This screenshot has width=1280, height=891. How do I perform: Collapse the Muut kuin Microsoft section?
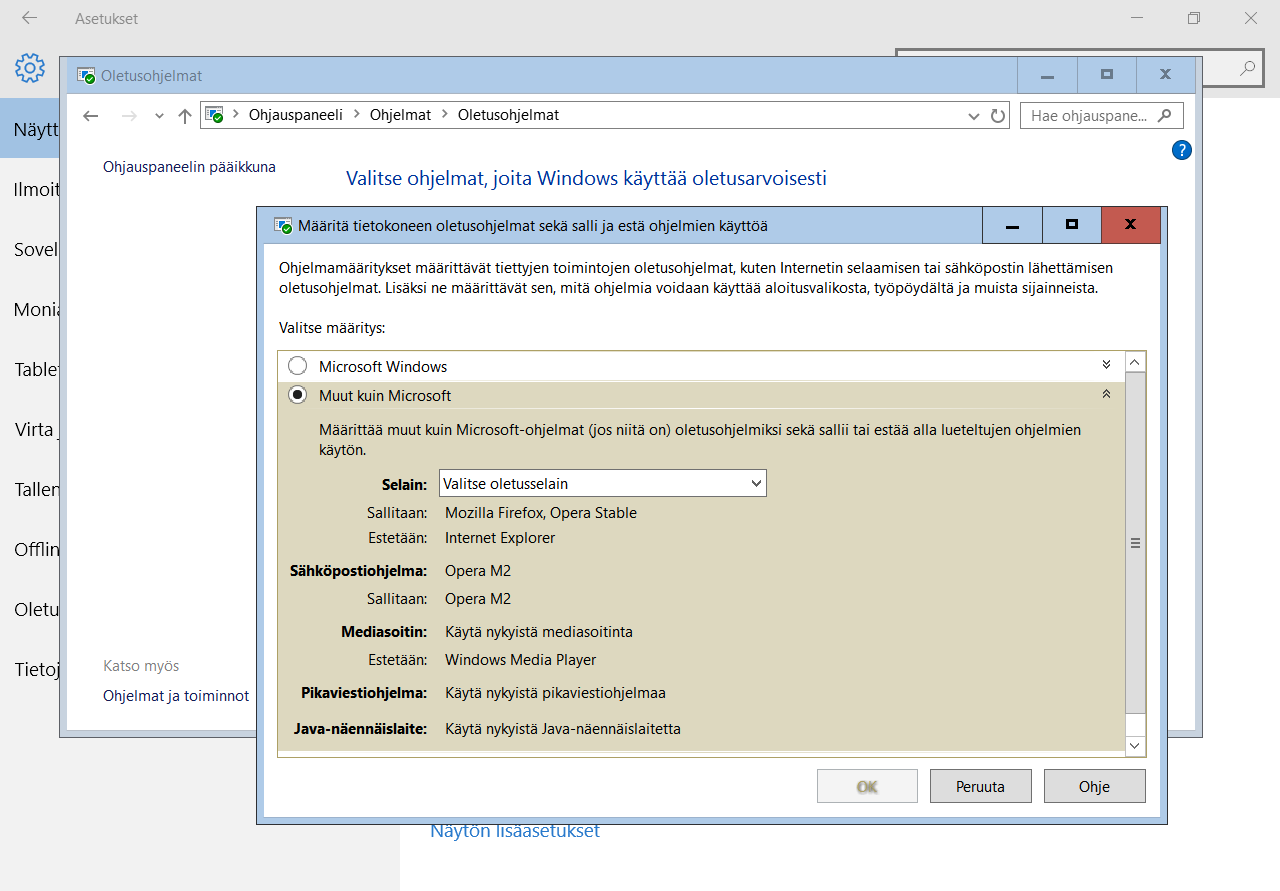[1106, 394]
